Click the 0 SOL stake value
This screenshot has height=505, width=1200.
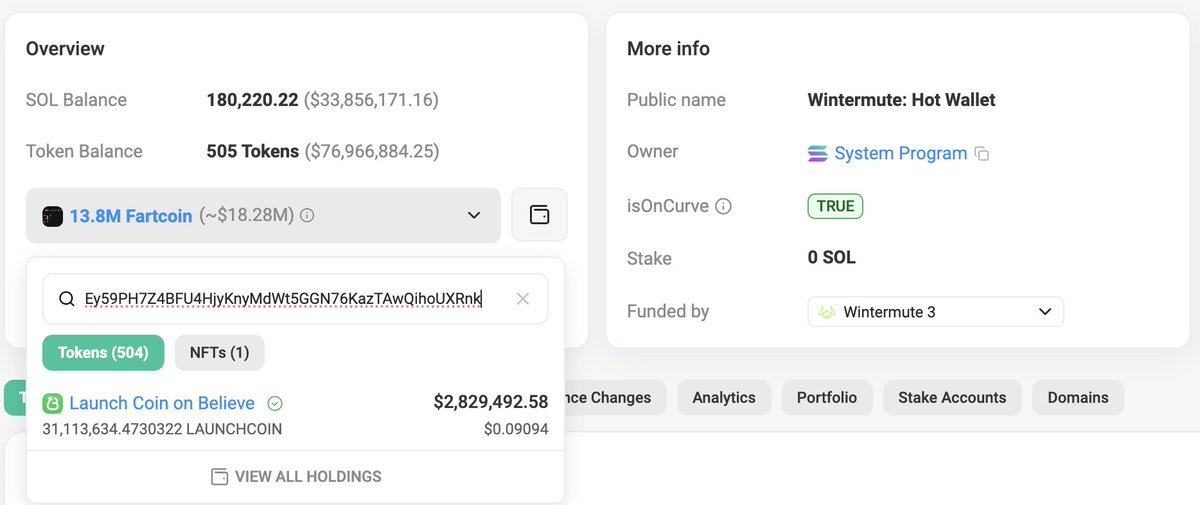[832, 258]
